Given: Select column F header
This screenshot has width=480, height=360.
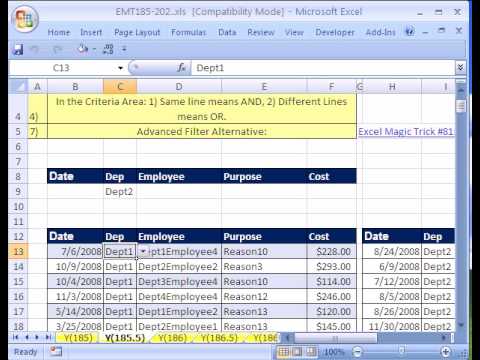Looking at the screenshot, I should (x=331, y=87).
